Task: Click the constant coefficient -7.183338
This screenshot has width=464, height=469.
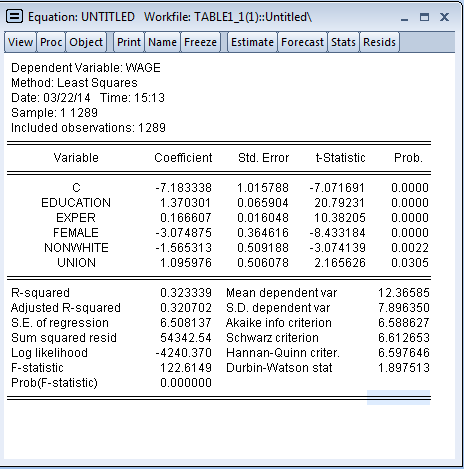Action: 183,188
